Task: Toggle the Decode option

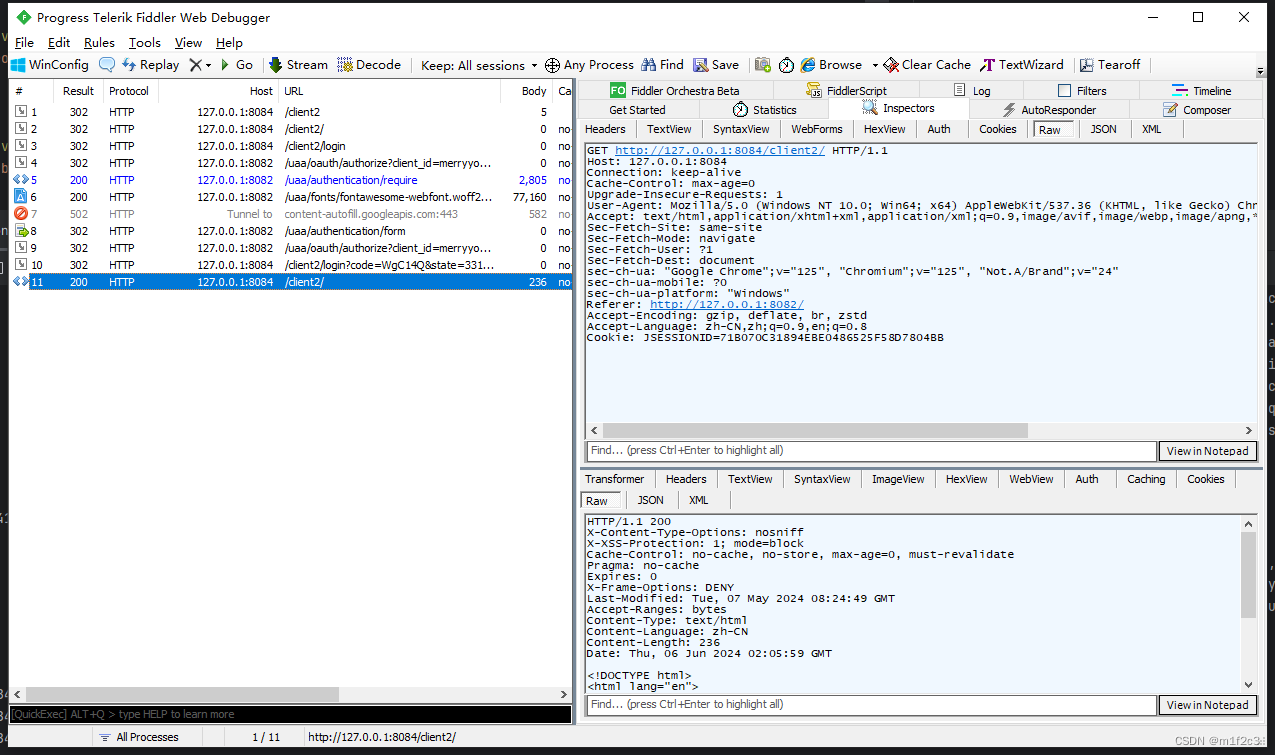Action: click(369, 65)
